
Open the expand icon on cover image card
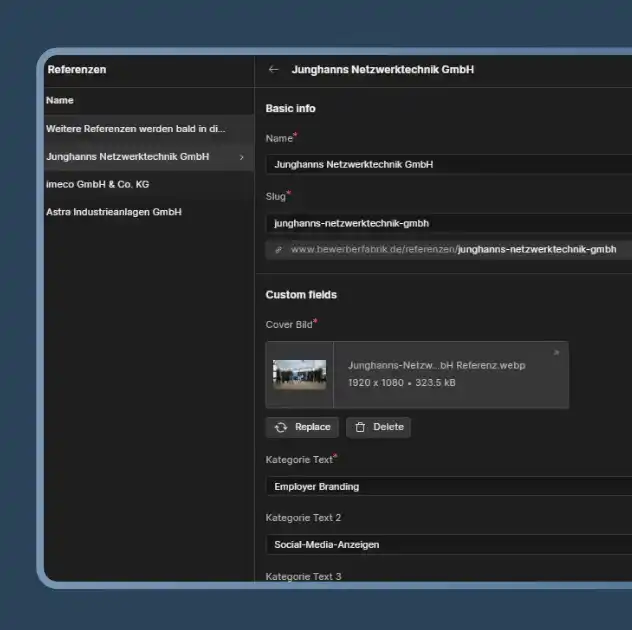click(556, 353)
